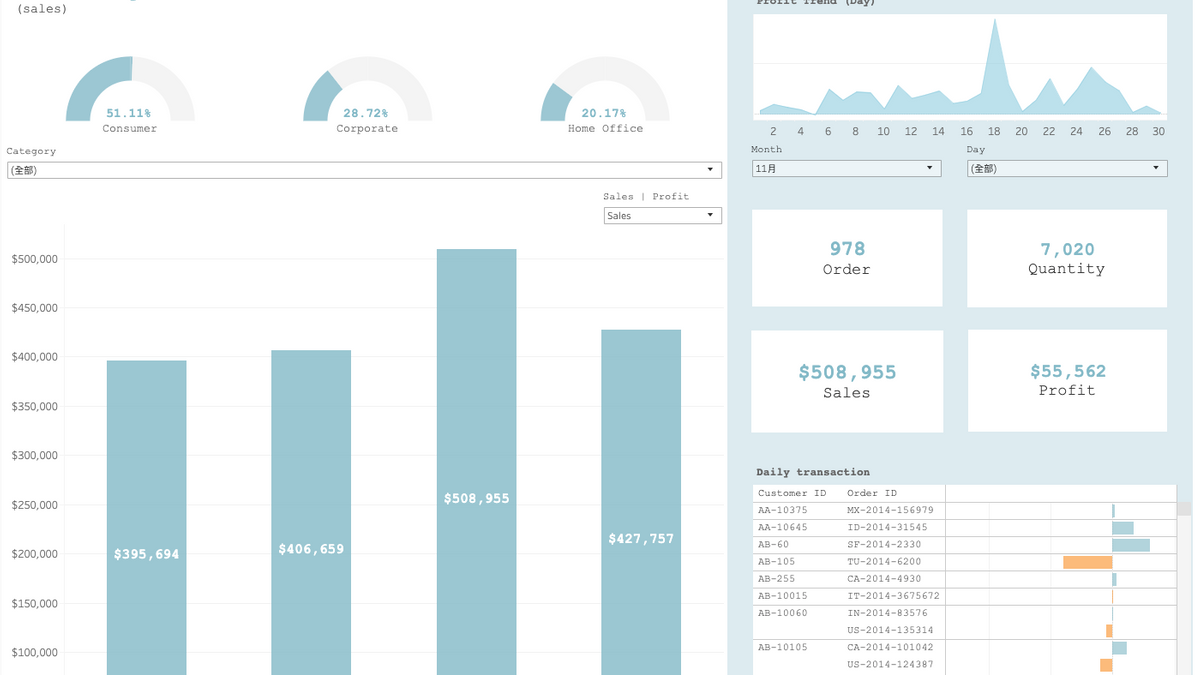The image size is (1200, 675).
Task: Click order ID SF-2014-2330
Action: pos(884,544)
